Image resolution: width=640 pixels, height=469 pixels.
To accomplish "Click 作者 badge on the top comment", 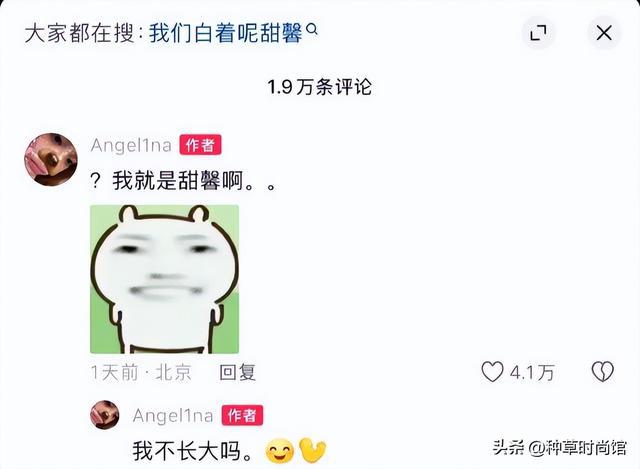I will 200,145.
